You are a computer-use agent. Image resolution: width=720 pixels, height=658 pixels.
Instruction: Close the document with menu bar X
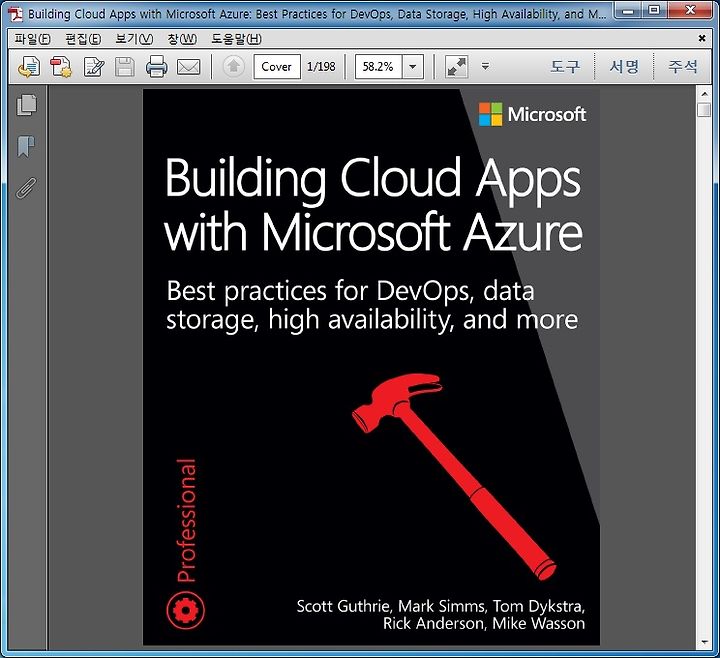coord(702,39)
